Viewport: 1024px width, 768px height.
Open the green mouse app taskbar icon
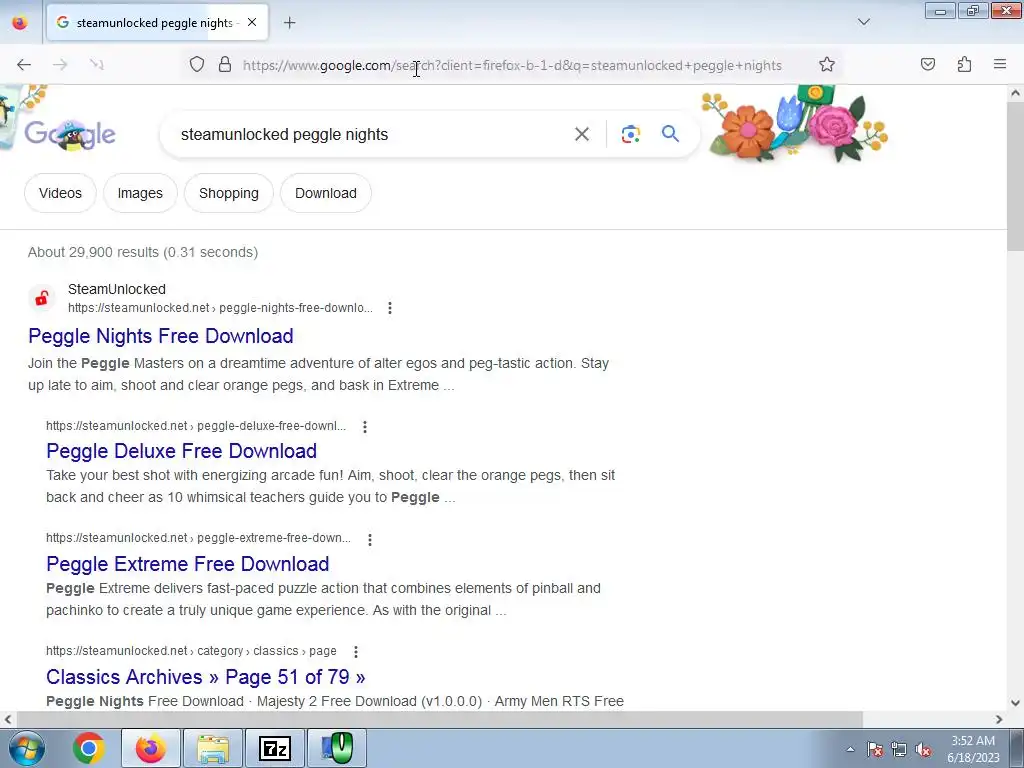[337, 748]
